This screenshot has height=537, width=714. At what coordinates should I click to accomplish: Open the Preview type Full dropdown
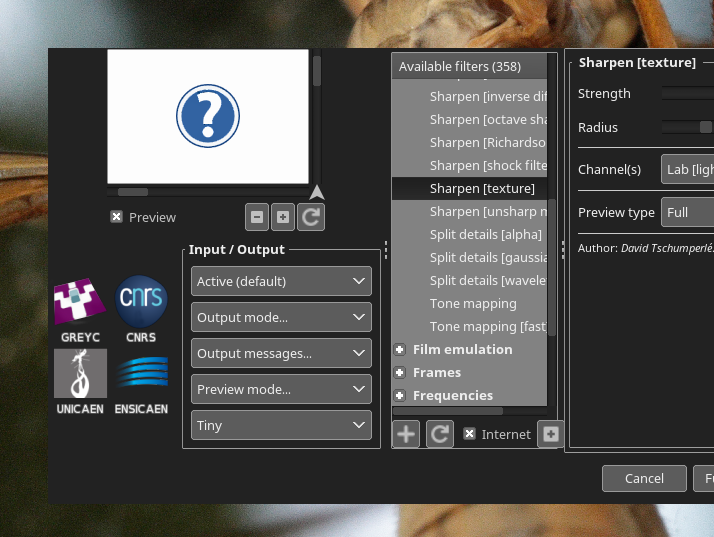(688, 212)
